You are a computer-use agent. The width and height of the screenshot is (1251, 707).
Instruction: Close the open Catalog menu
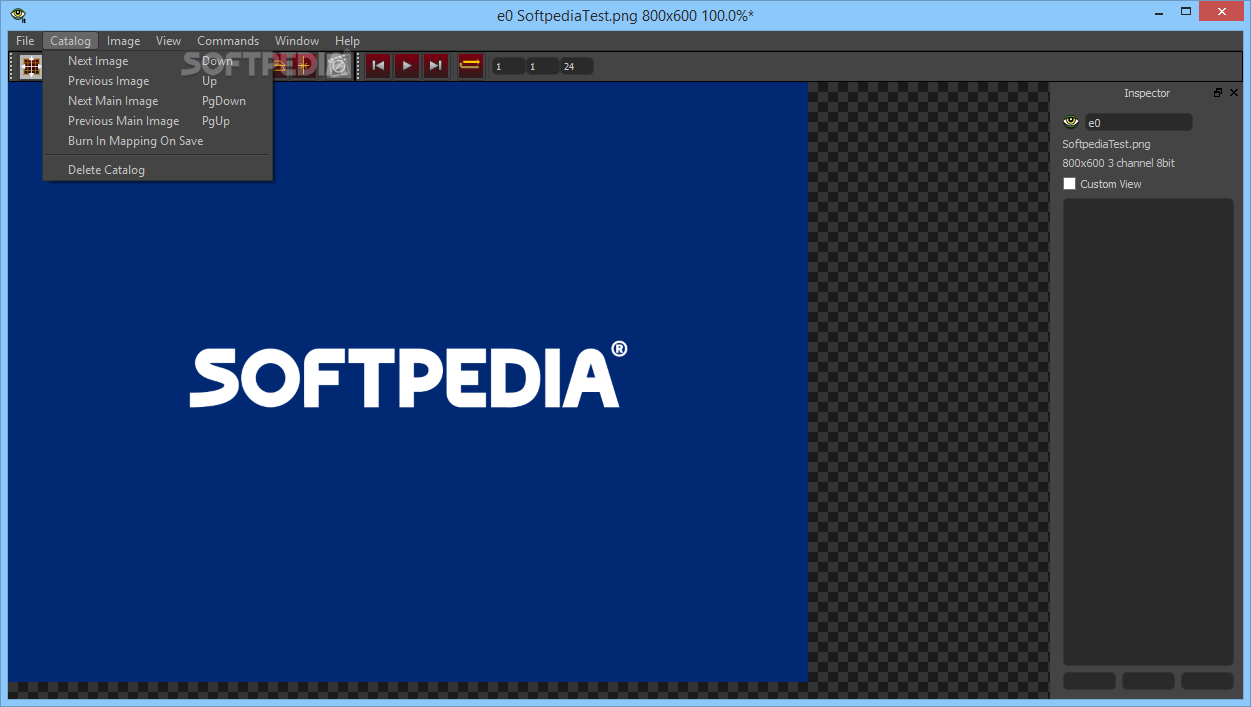(70, 41)
